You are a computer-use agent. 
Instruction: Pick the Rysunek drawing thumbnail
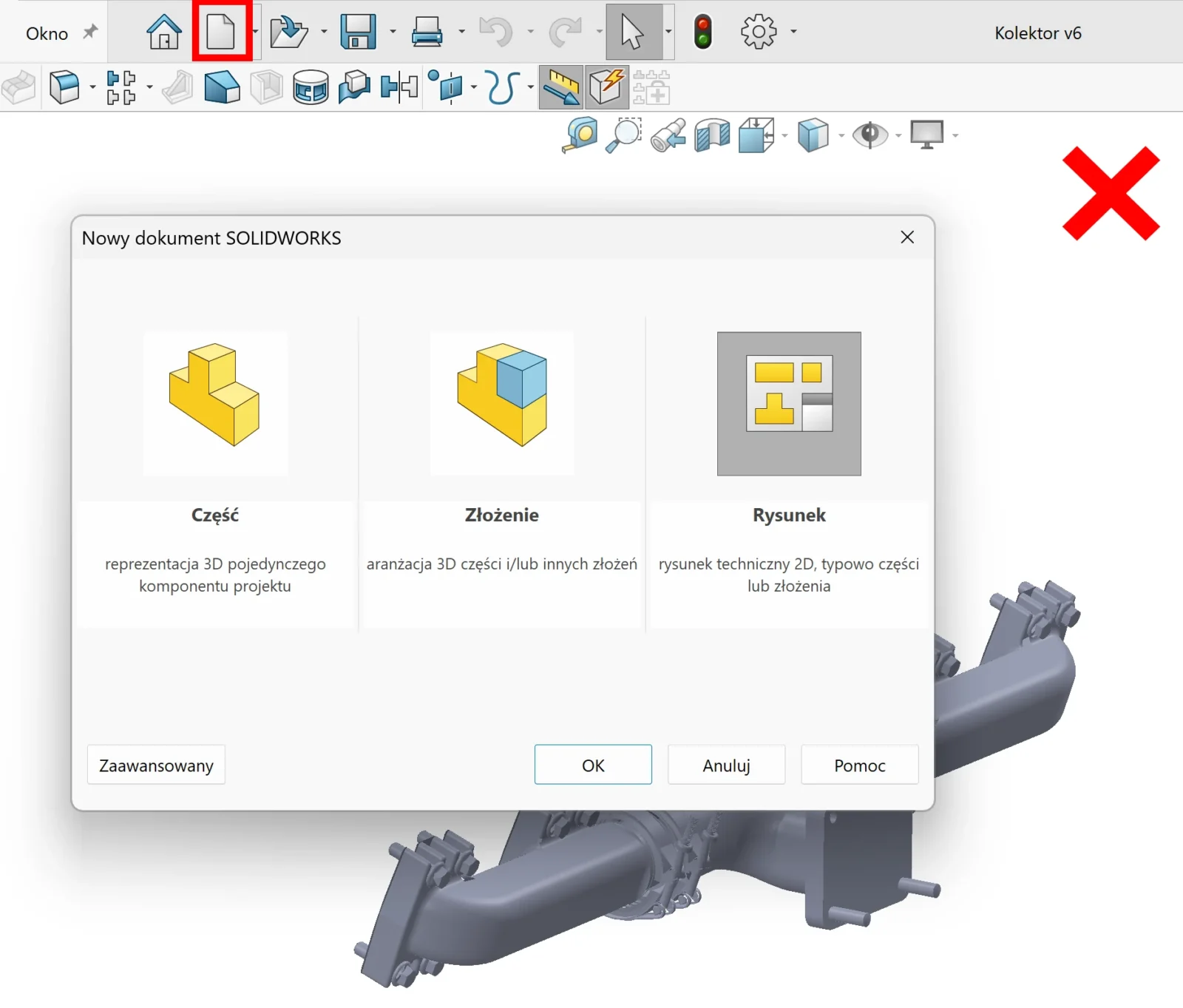(x=789, y=403)
